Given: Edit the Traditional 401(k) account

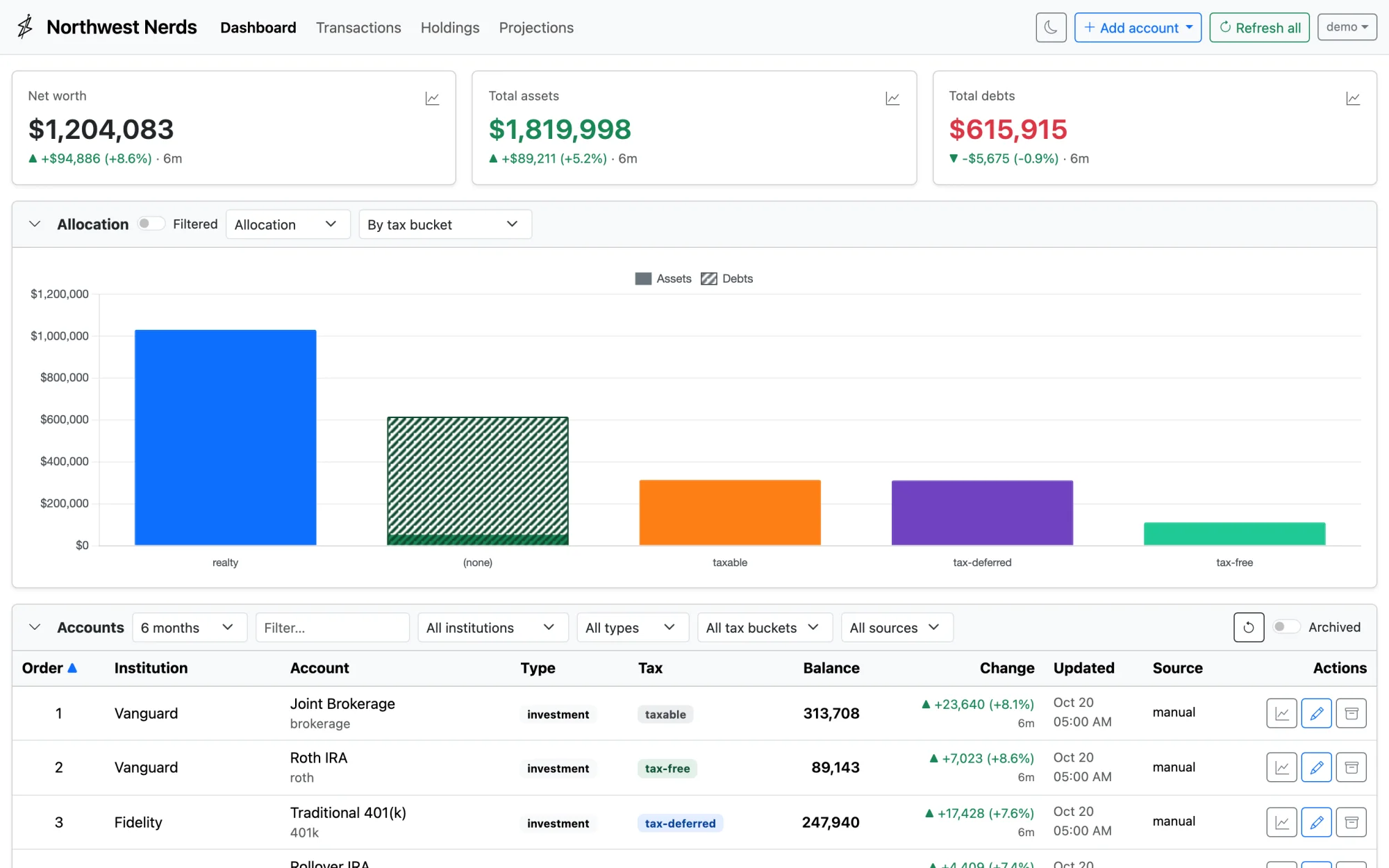Looking at the screenshot, I should 1316,822.
